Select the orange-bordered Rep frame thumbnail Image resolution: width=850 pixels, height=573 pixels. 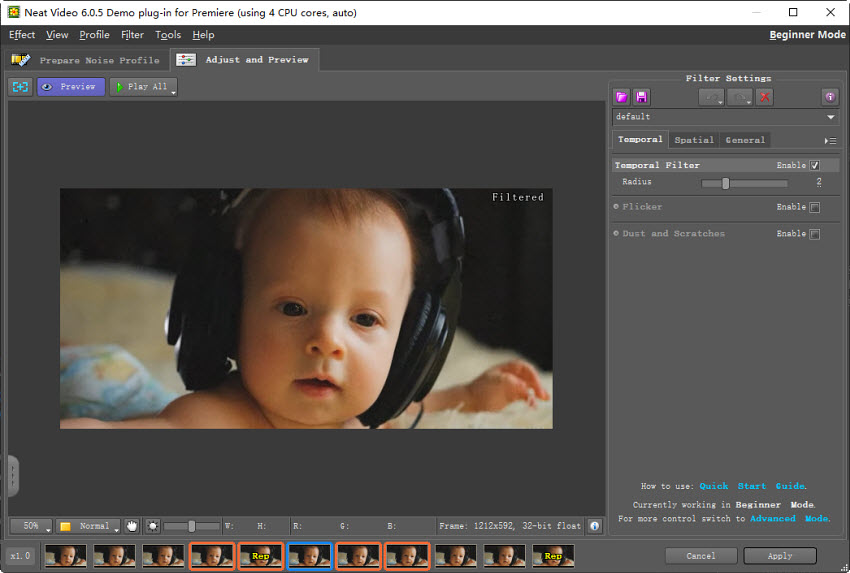pyautogui.click(x=261, y=556)
